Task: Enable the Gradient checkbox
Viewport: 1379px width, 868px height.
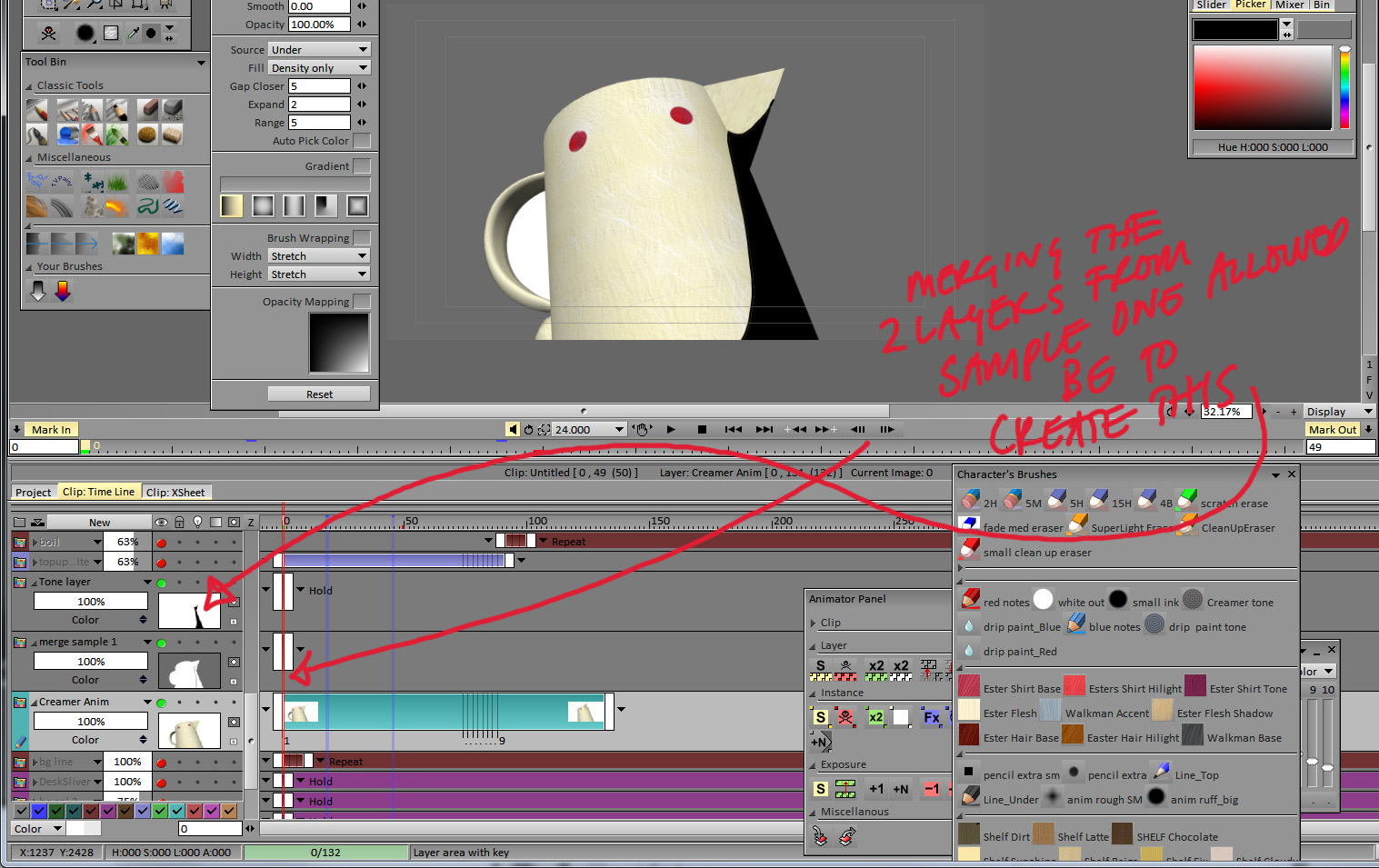Action: coord(362,166)
